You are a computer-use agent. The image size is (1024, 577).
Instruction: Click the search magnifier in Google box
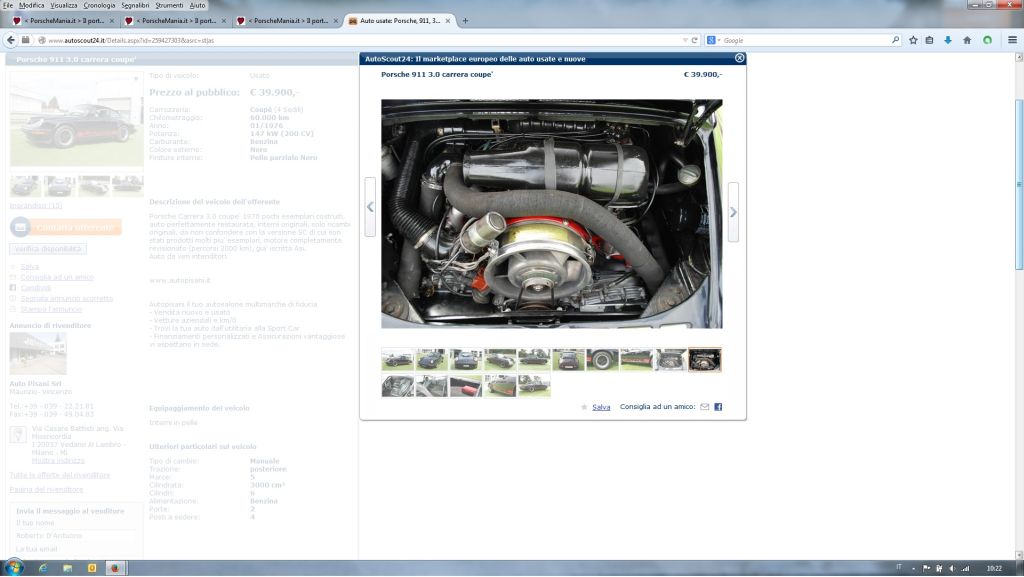point(895,40)
